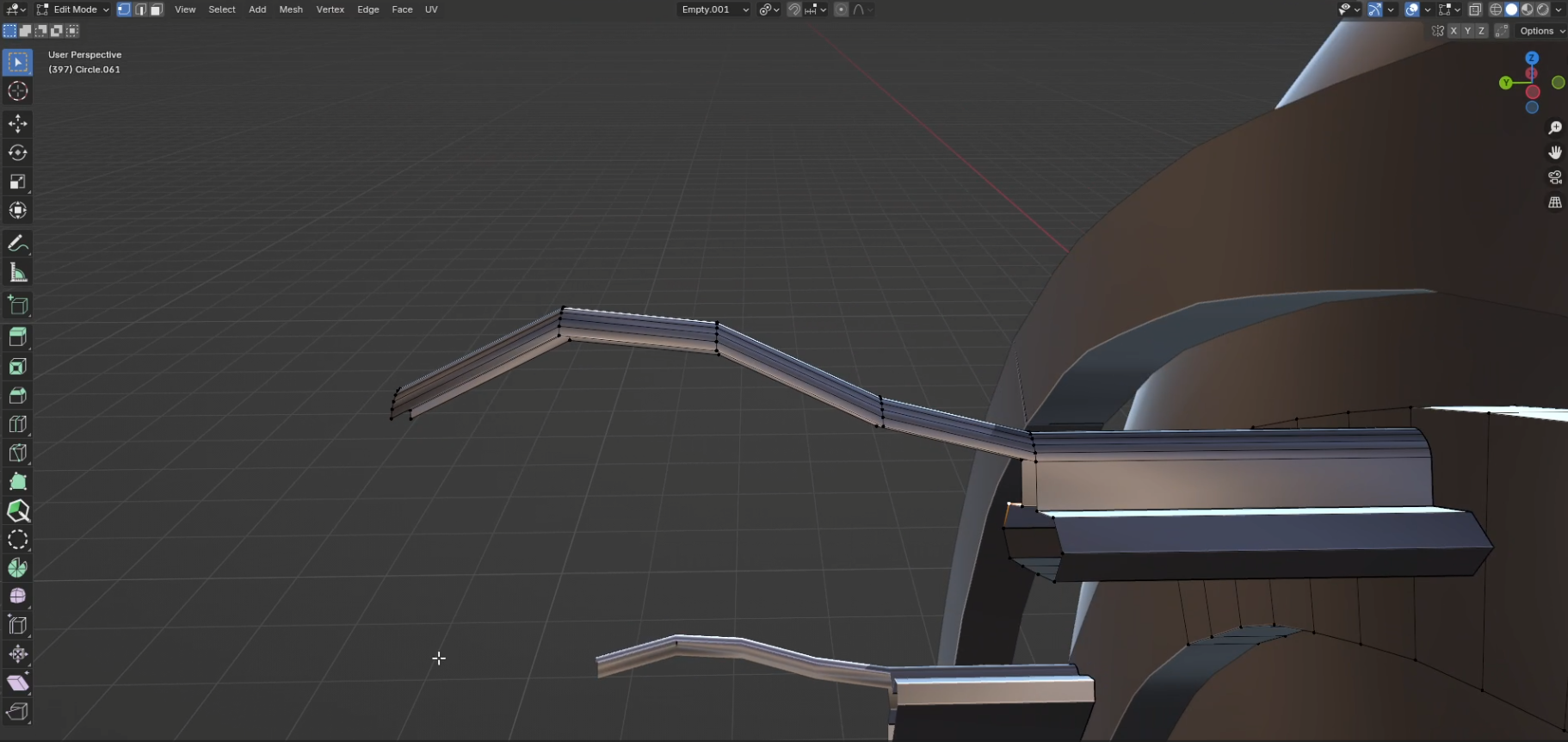The width and height of the screenshot is (1568, 742).
Task: Open the Edge menu
Action: (x=368, y=9)
